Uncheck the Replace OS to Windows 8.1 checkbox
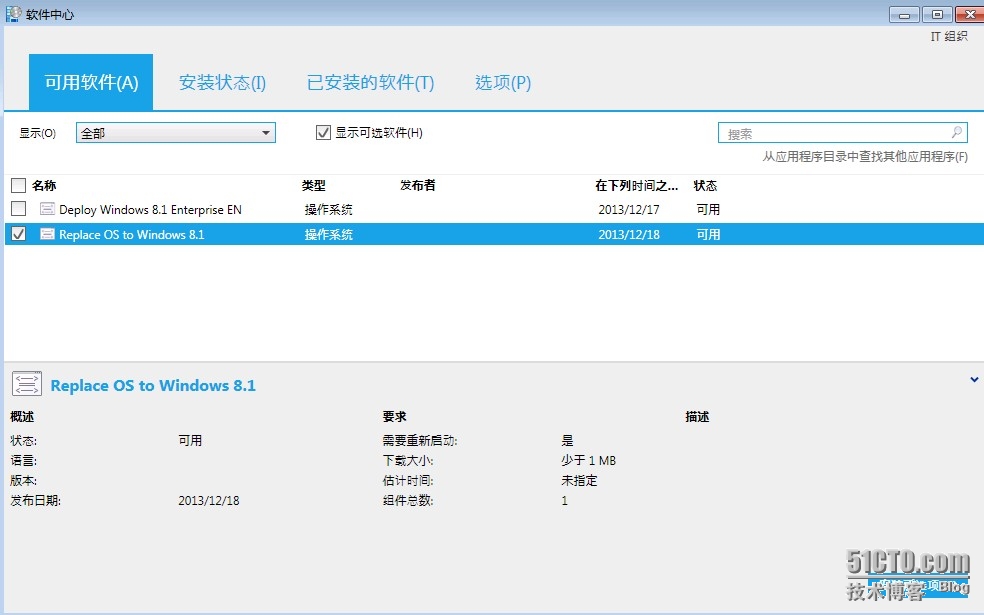Viewport: 984px width, 615px height. point(18,234)
